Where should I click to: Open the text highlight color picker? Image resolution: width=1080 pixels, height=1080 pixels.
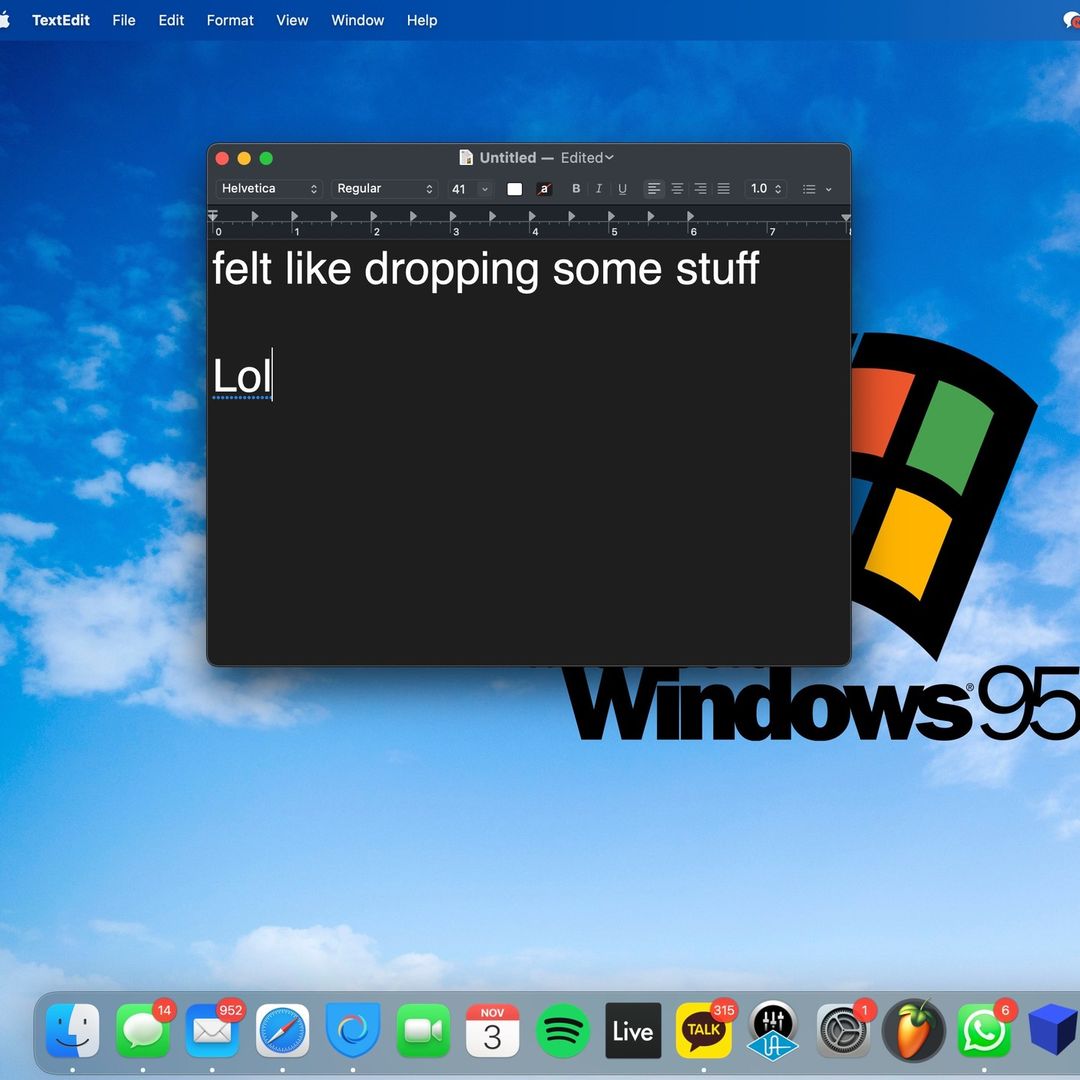coord(544,189)
